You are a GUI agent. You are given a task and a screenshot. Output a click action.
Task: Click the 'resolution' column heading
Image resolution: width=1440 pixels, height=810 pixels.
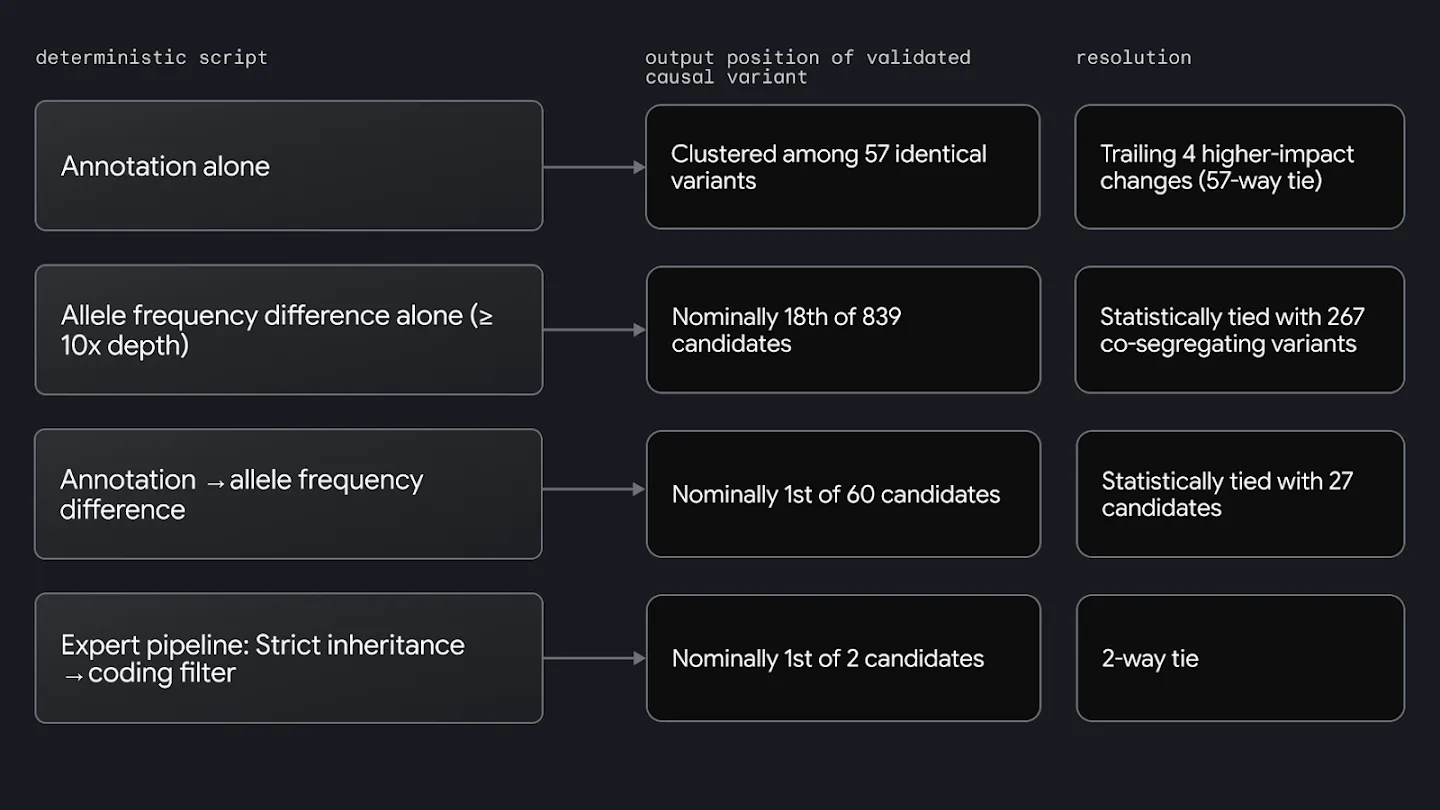(1133, 58)
